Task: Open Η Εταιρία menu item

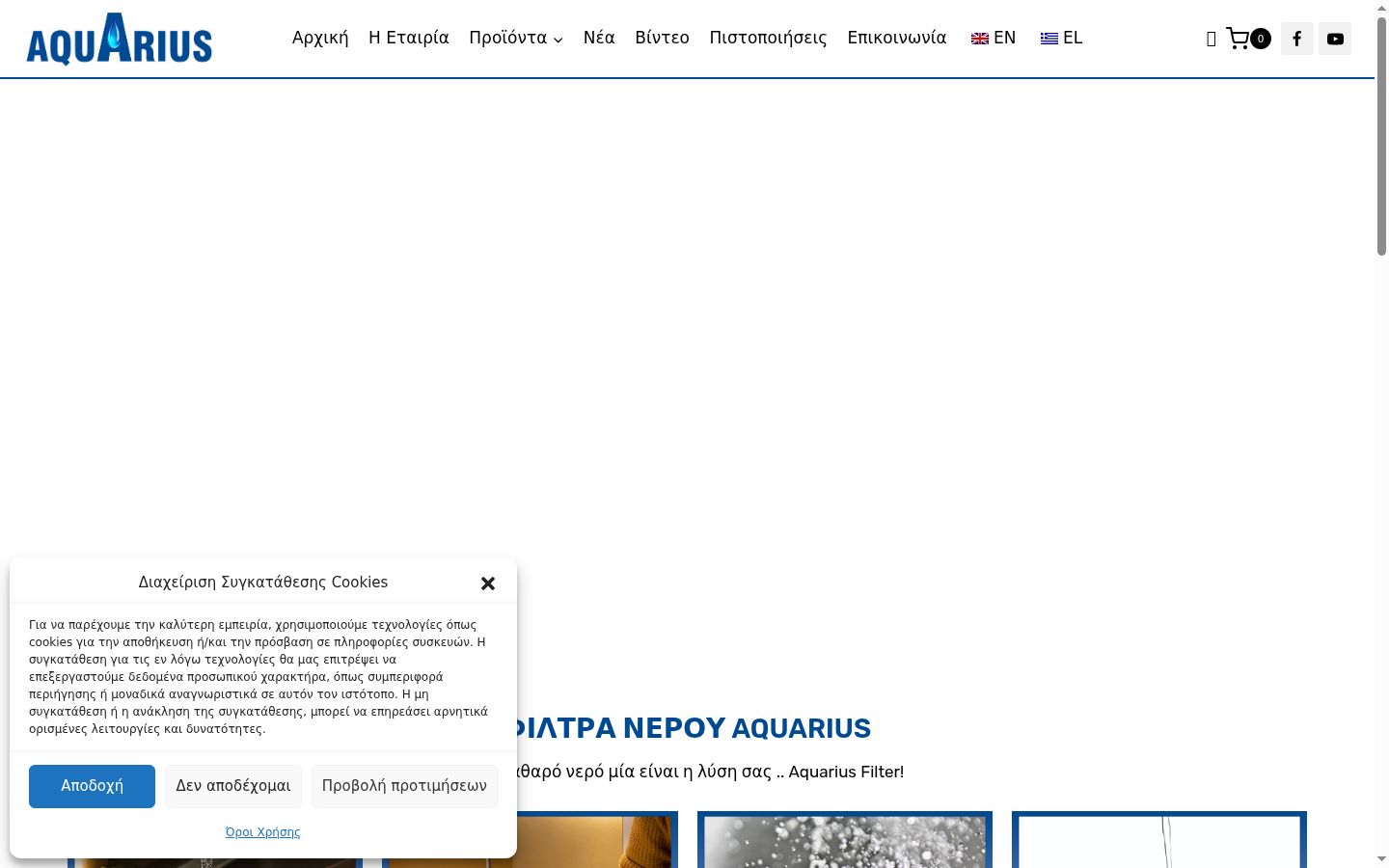Action: (409, 38)
